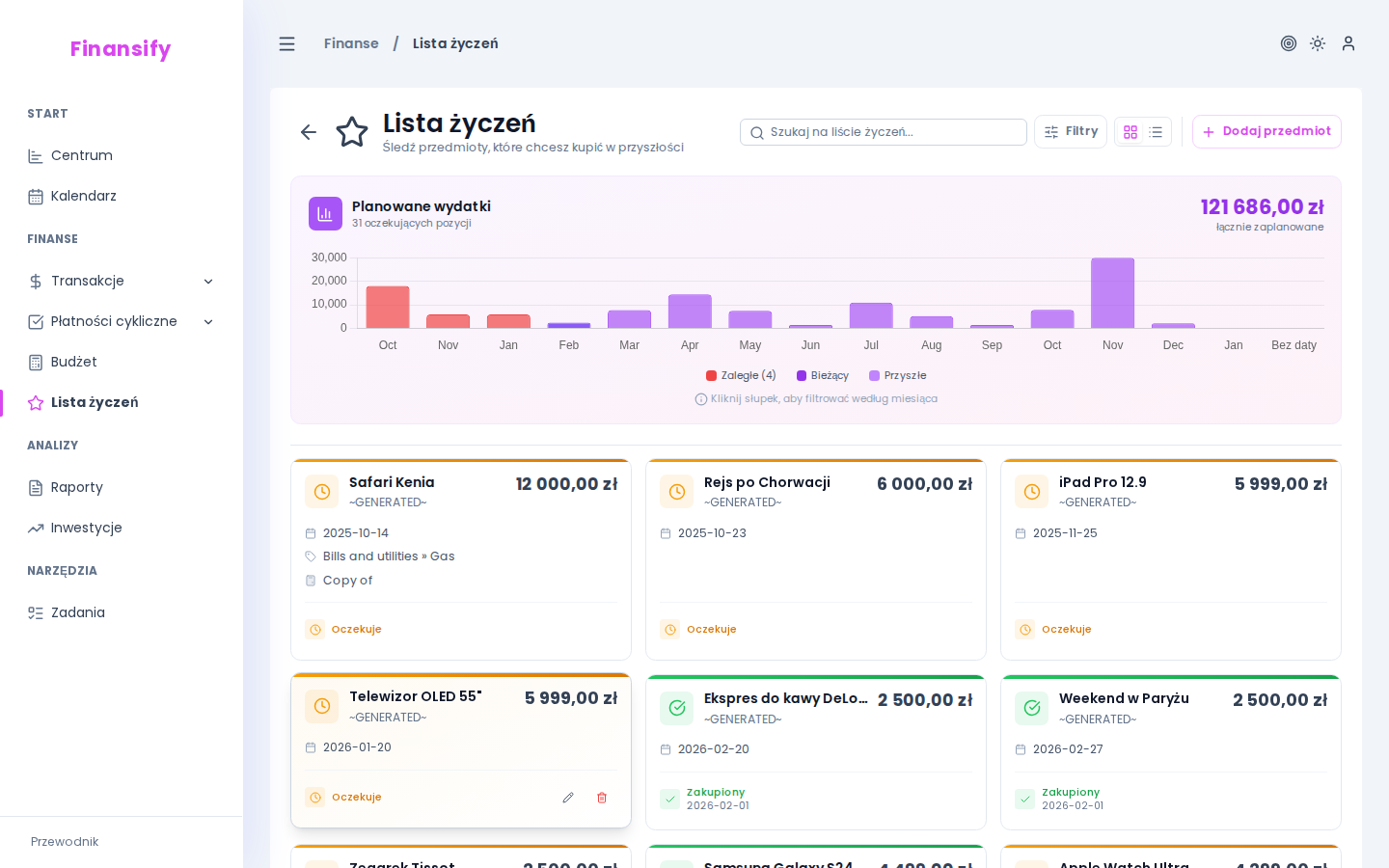Viewport: 1389px width, 868px height.
Task: Open the user profile icon
Action: 1348,43
